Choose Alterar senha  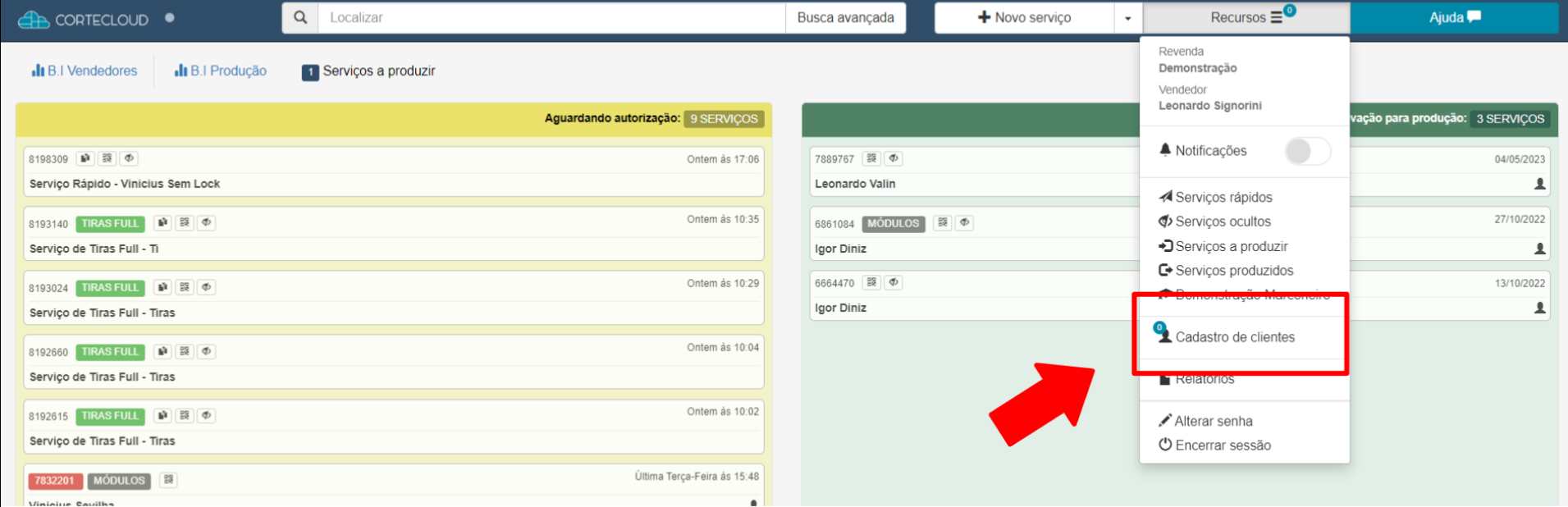coord(1205,421)
